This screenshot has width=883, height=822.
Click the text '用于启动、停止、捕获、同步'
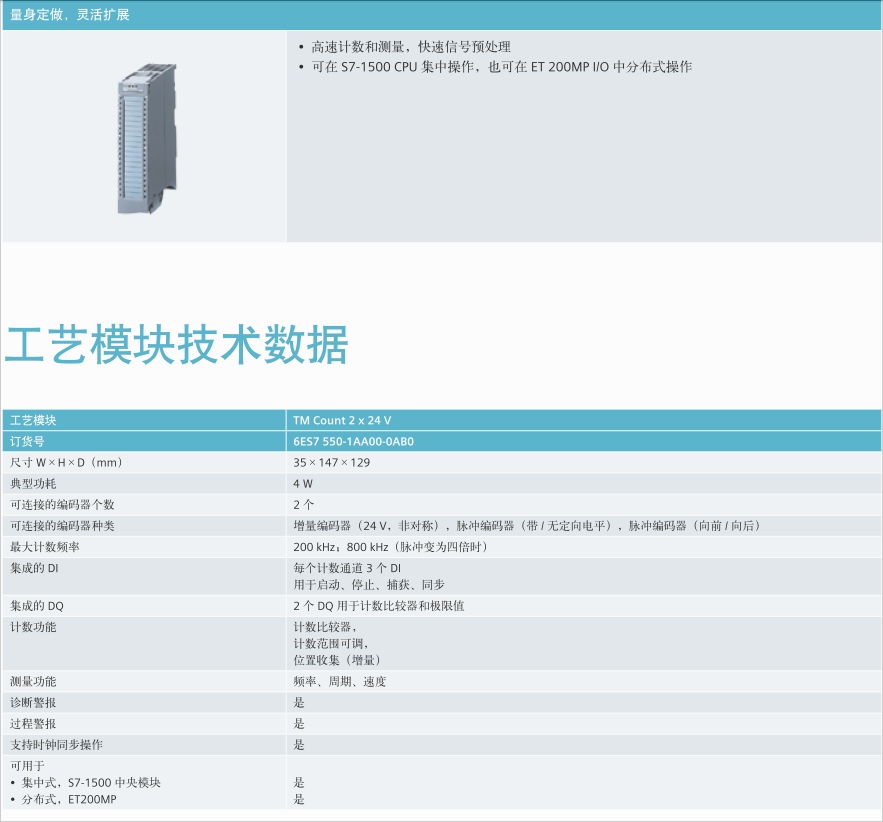click(x=368, y=585)
